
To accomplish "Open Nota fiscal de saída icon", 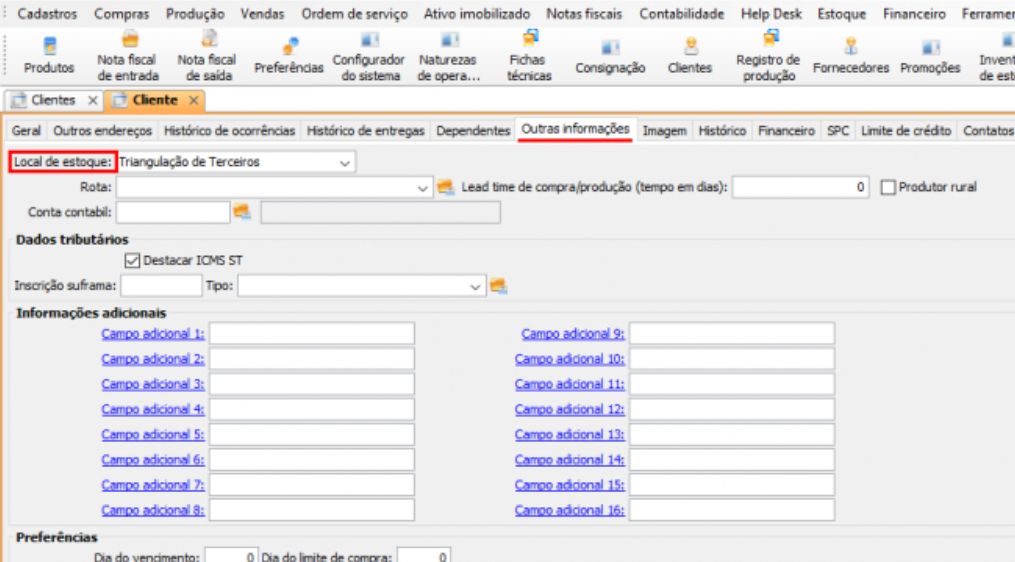I will click(207, 57).
